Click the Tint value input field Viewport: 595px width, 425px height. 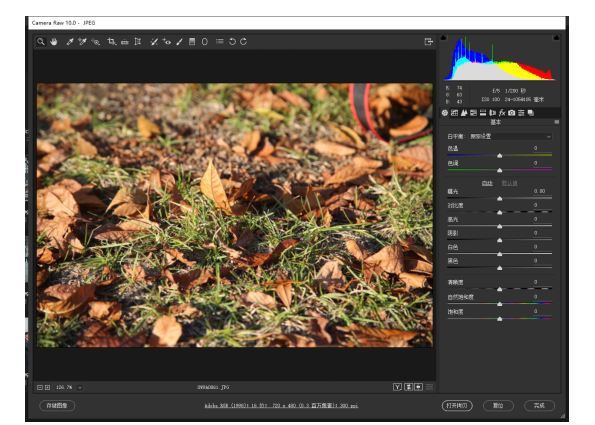[541, 163]
